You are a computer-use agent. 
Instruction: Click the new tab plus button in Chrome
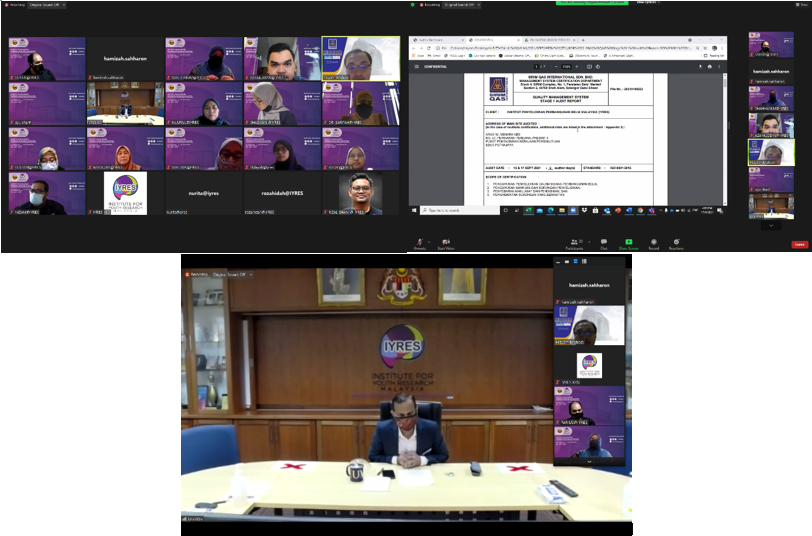583,40
